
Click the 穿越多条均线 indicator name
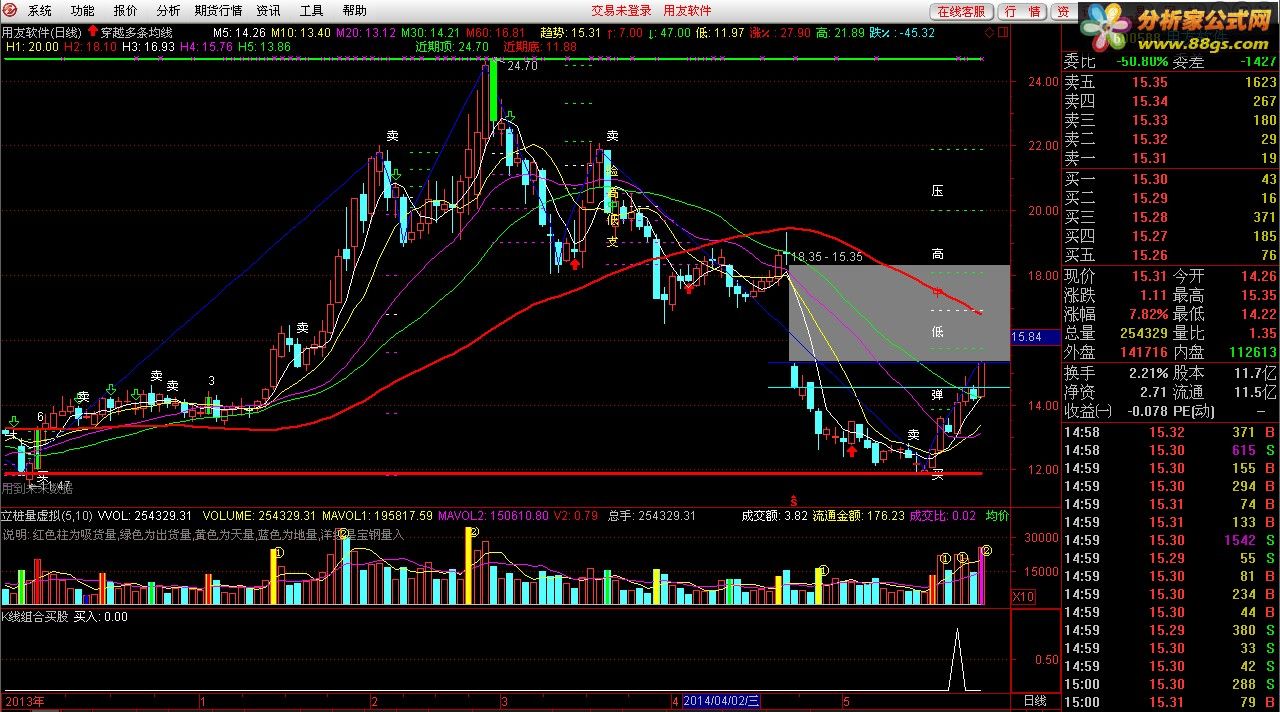136,32
